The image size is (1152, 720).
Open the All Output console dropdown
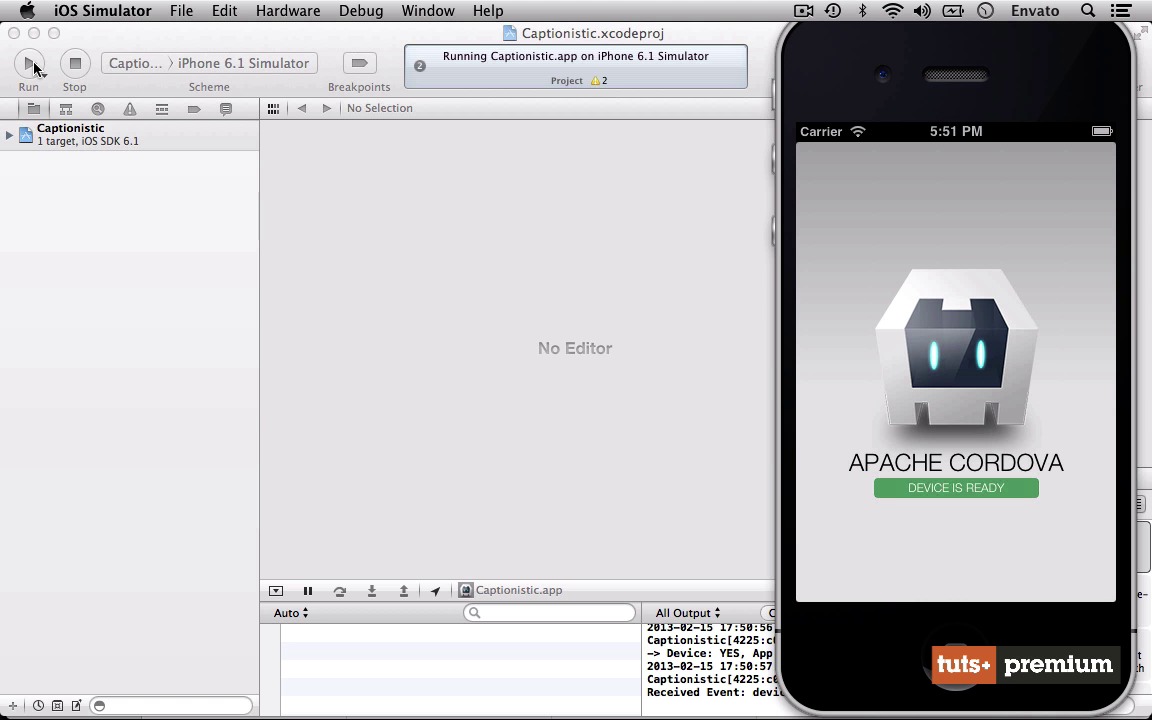[688, 613]
